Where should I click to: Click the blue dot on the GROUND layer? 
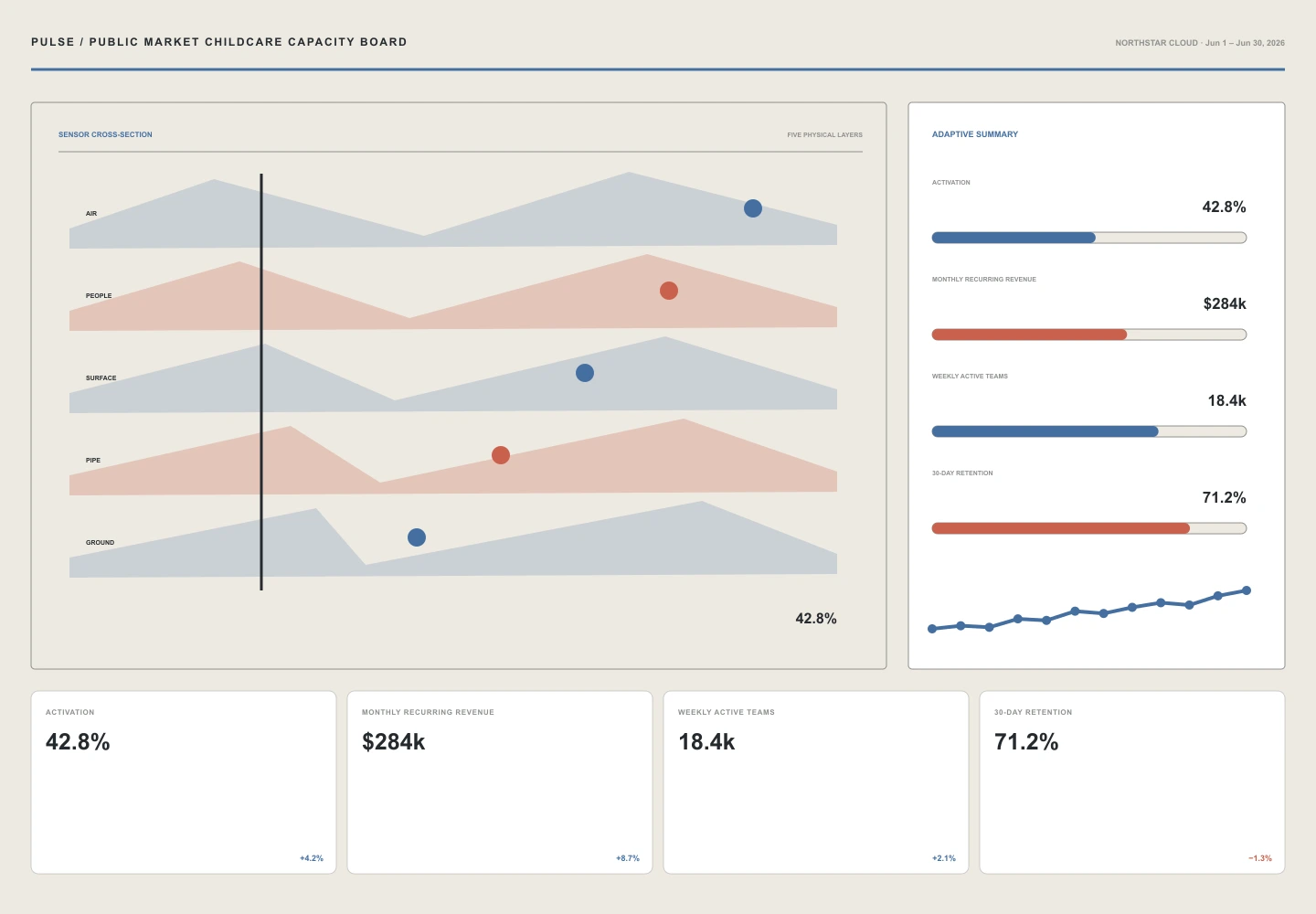pyautogui.click(x=417, y=537)
